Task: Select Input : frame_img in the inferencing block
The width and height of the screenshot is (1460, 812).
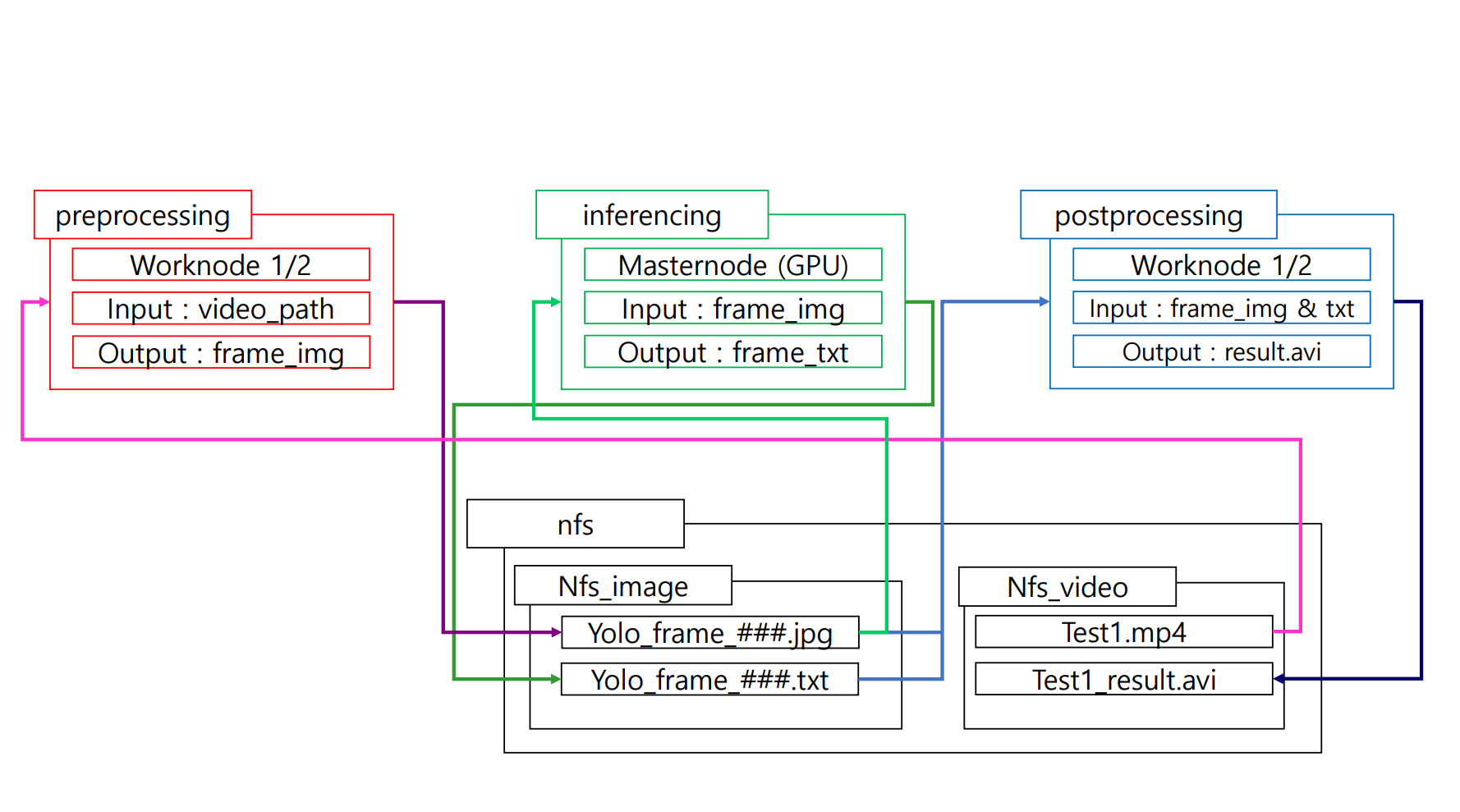Action: coord(733,308)
